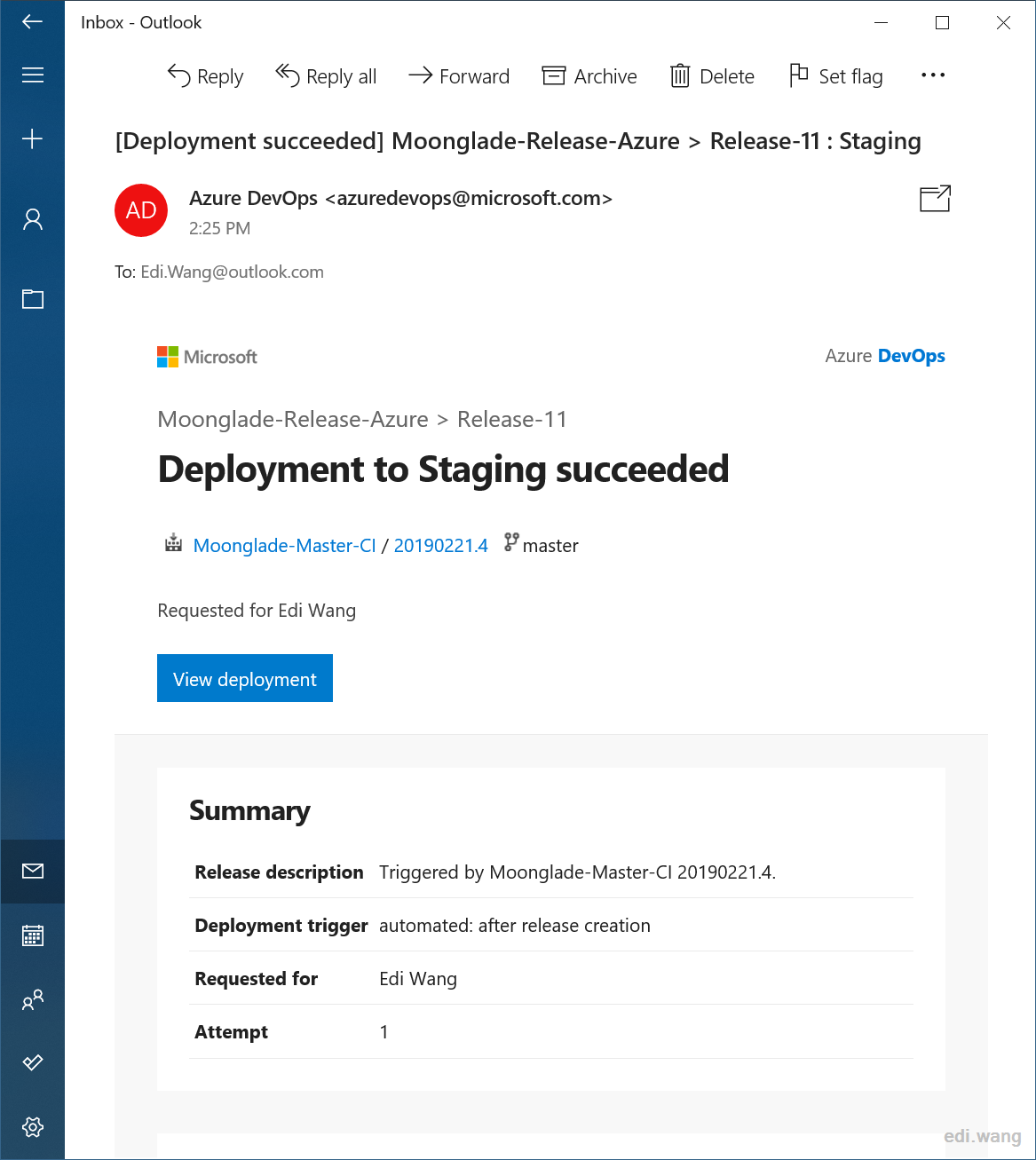Delete this email
The image size is (1036, 1160).
pos(712,76)
